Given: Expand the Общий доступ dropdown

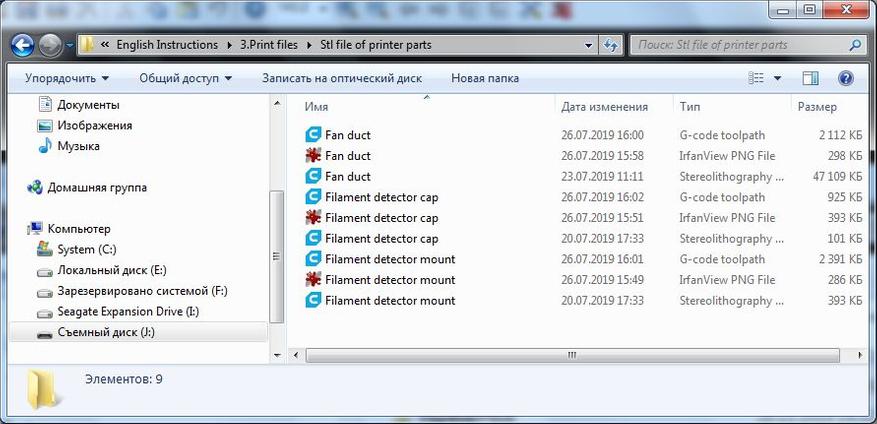Looking at the screenshot, I should click(x=185, y=78).
